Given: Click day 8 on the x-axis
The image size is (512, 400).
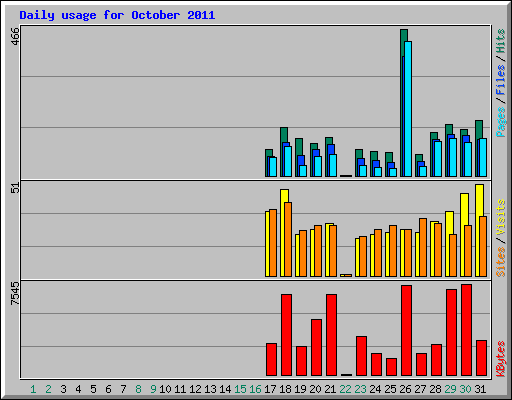Looking at the screenshot, I should (x=138, y=389).
